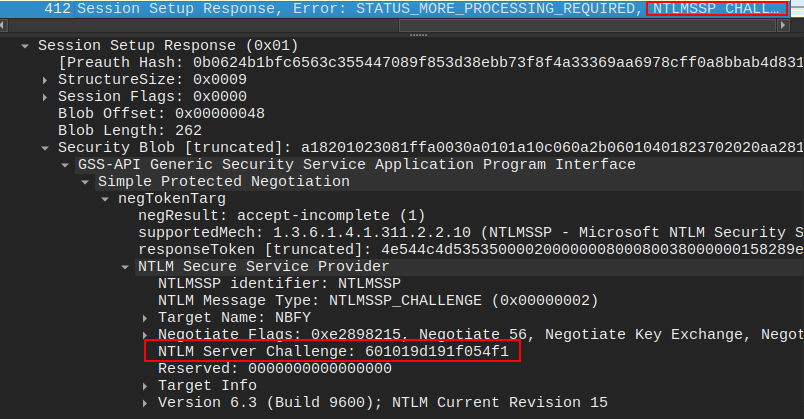Select the NTLM Message Type field
Viewport: 804px width, 419px height.
coord(378,301)
